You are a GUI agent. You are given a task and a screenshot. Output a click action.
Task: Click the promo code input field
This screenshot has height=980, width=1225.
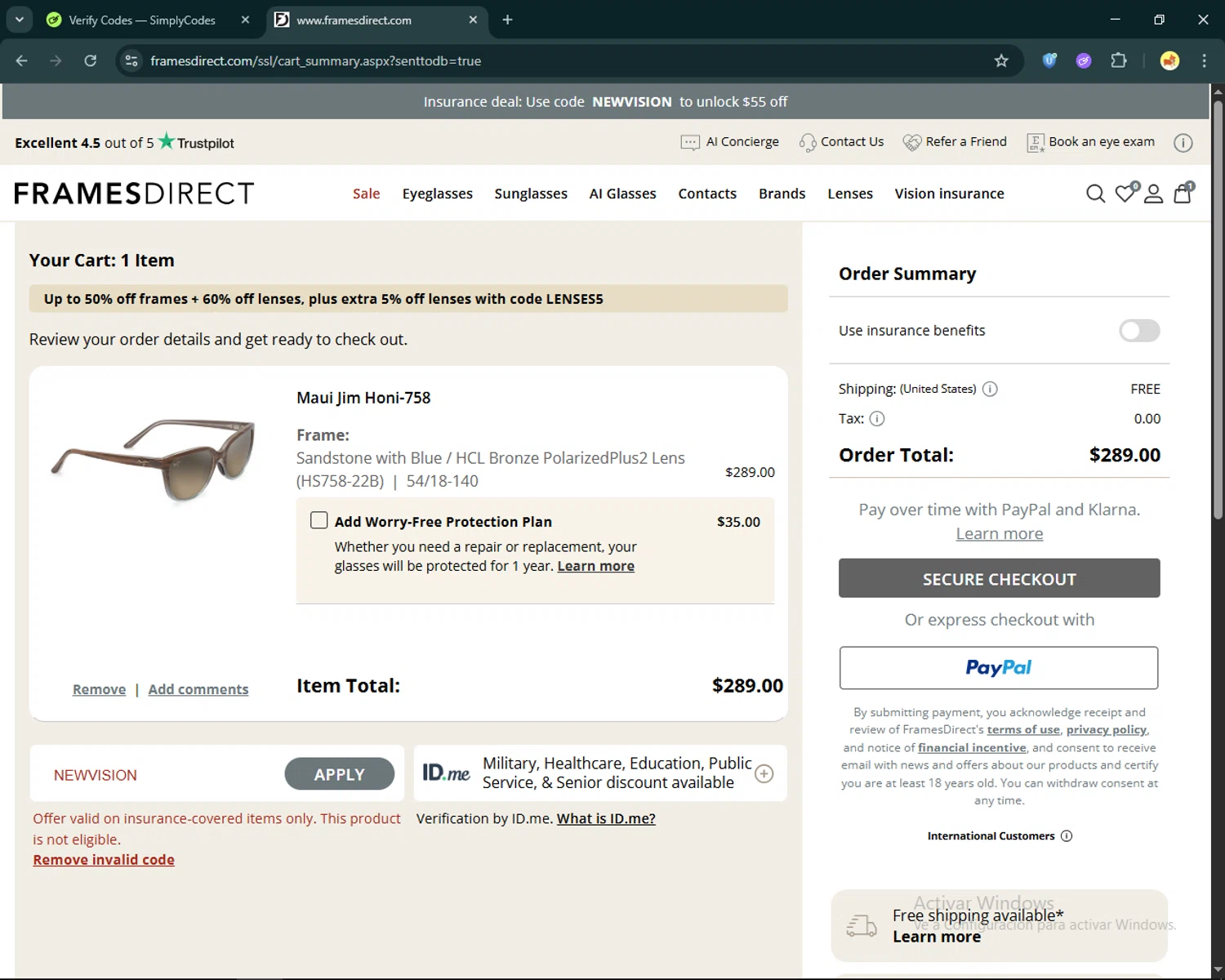point(163,775)
